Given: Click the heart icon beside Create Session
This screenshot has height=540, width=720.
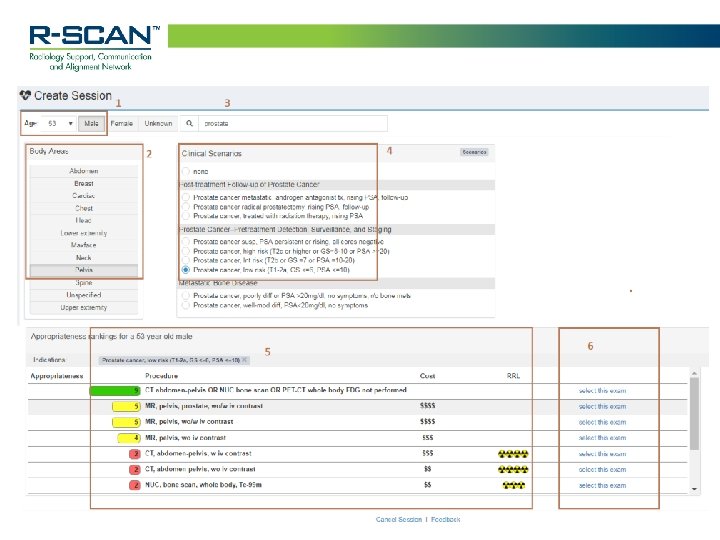Looking at the screenshot, I should (x=25, y=96).
